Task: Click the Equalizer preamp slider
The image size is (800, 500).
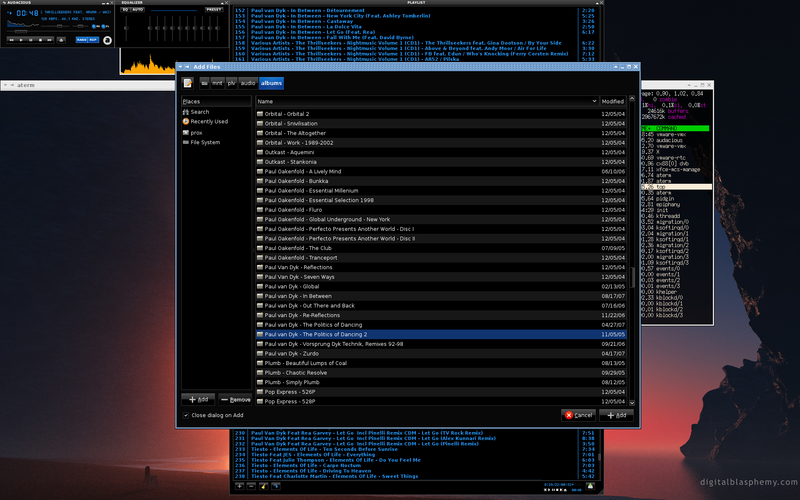Action: point(126,29)
